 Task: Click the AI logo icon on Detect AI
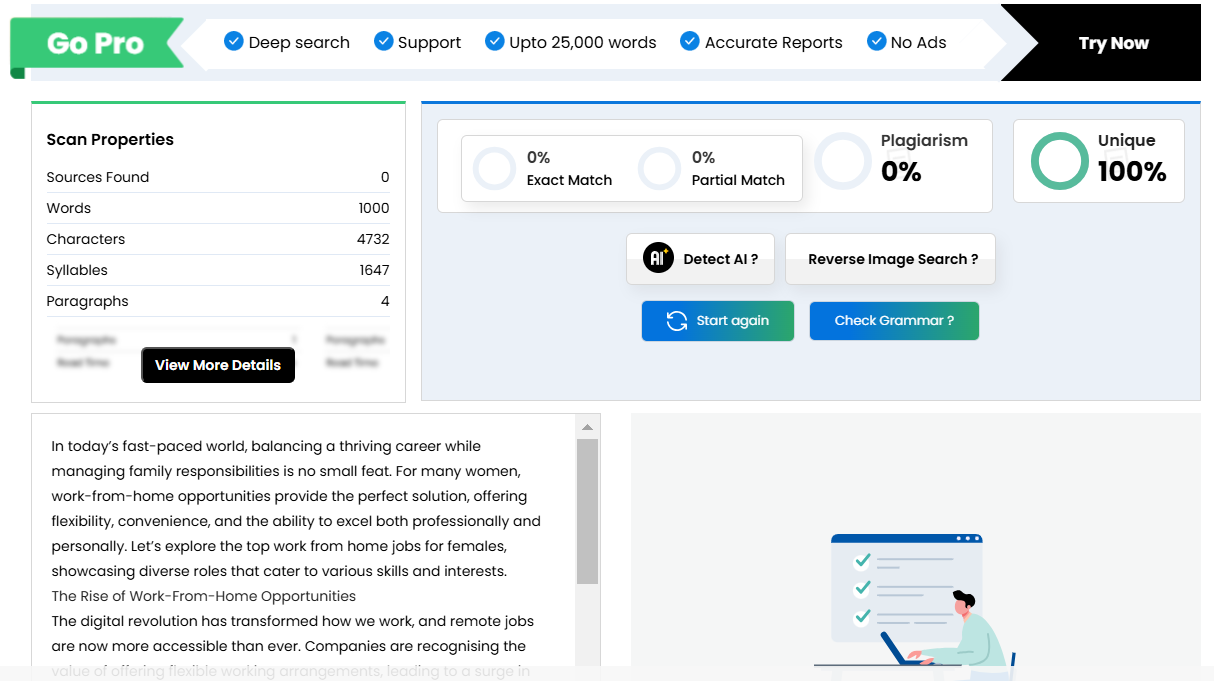click(658, 258)
